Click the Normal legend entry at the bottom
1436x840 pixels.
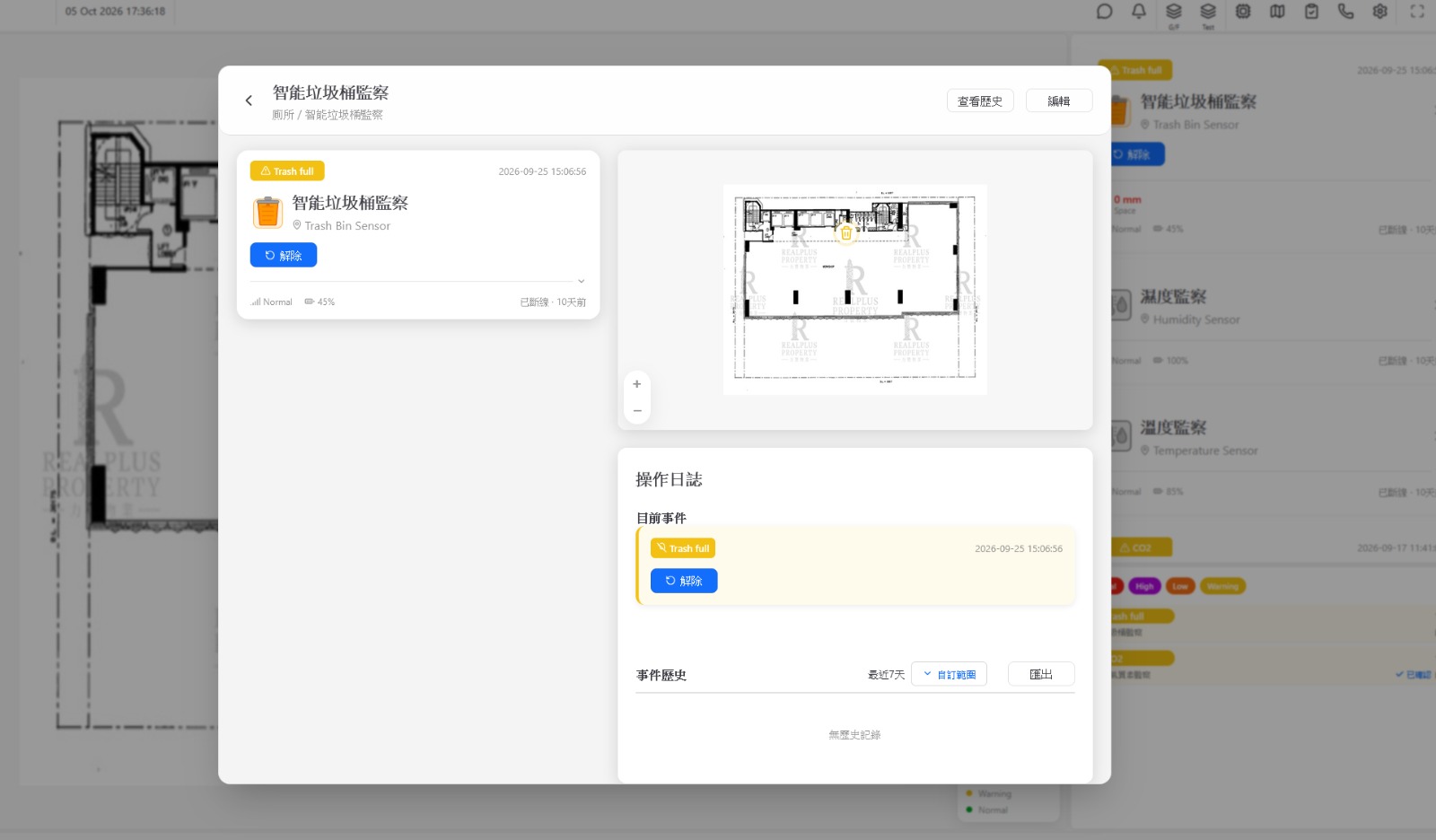(x=987, y=810)
